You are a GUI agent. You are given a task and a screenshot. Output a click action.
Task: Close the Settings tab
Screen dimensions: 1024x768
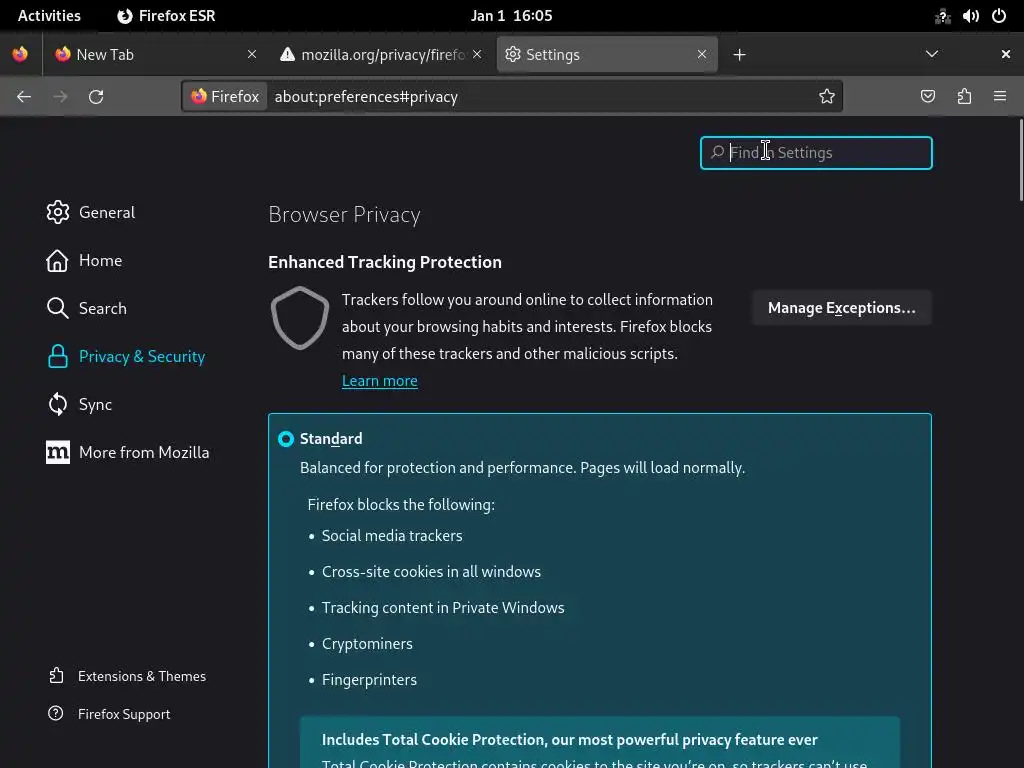click(x=702, y=55)
